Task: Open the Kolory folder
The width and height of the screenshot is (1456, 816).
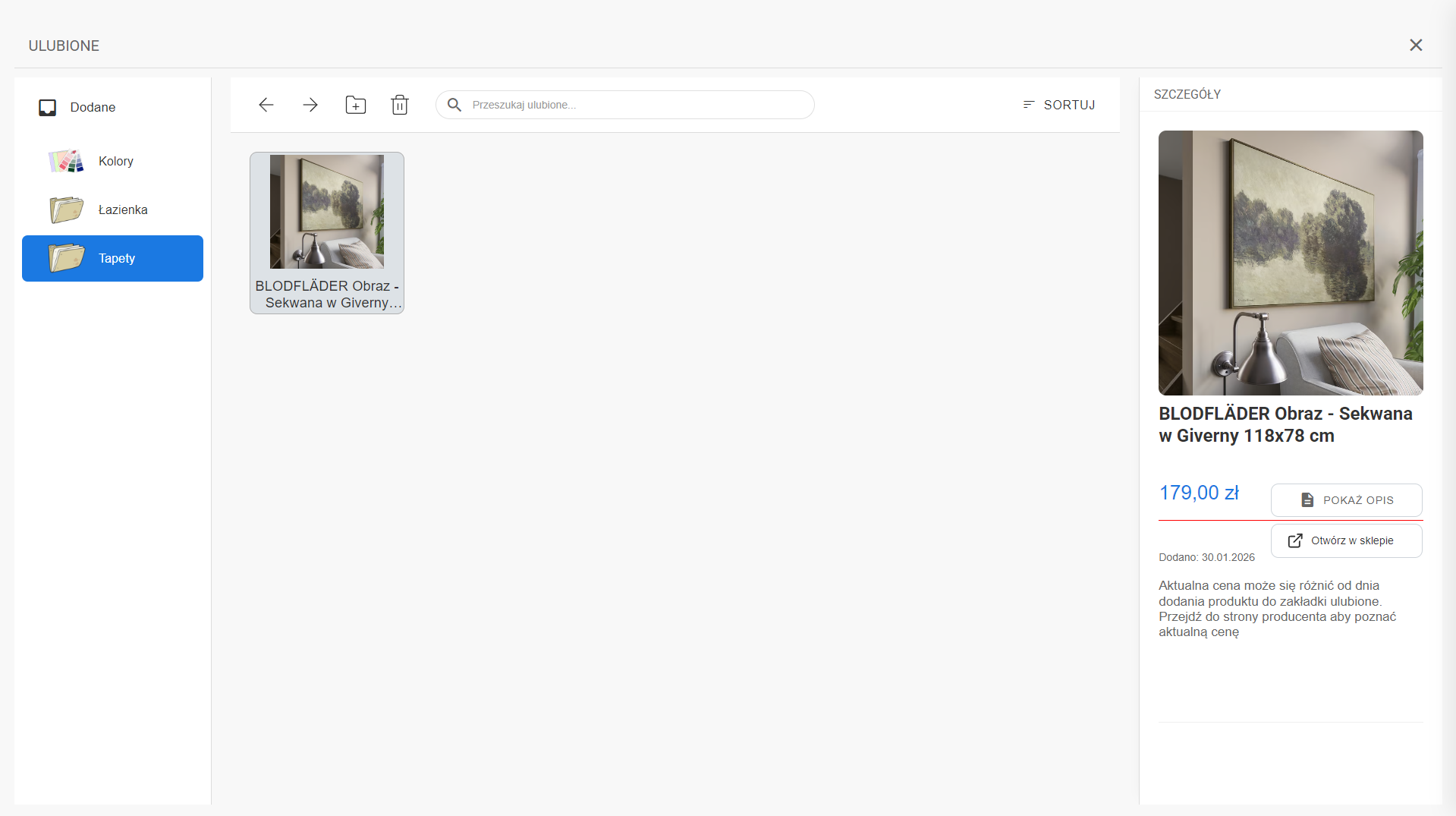Action: click(x=116, y=161)
